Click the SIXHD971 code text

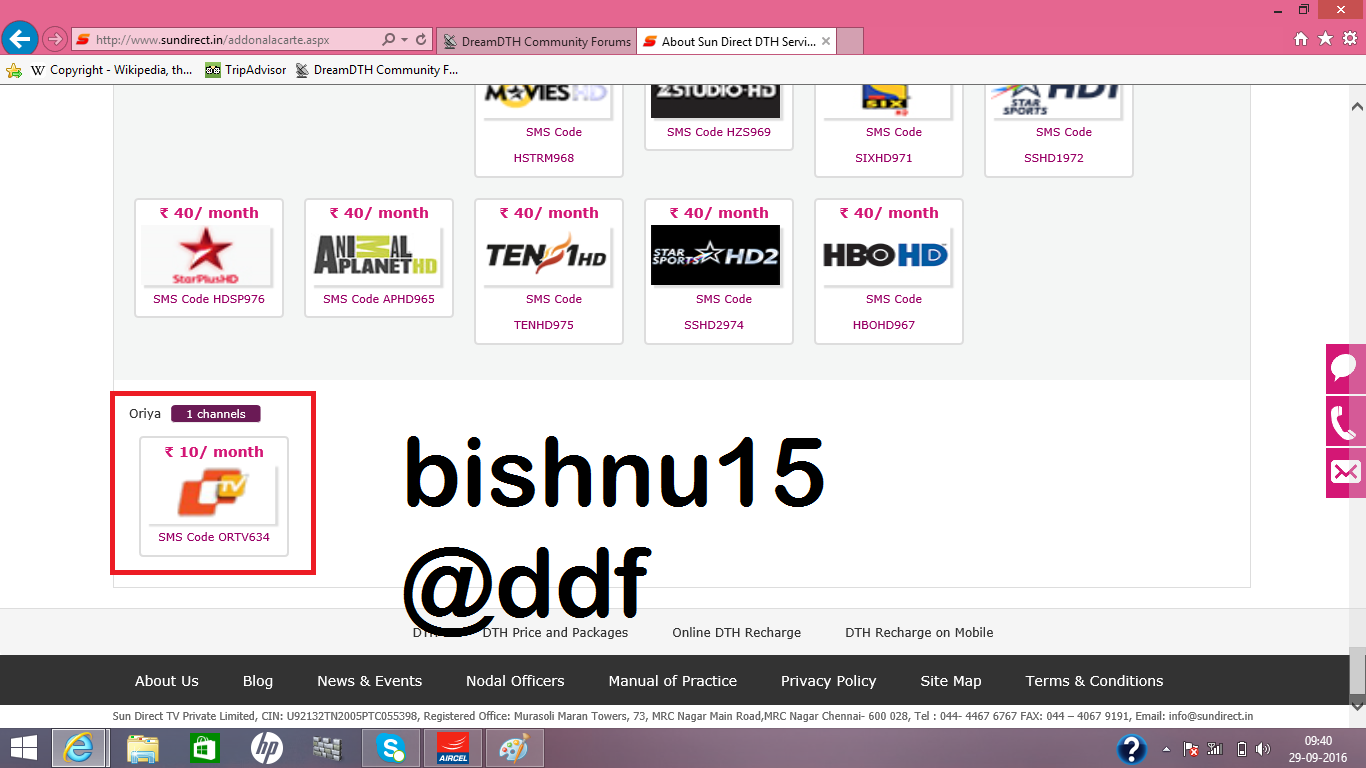point(884,158)
